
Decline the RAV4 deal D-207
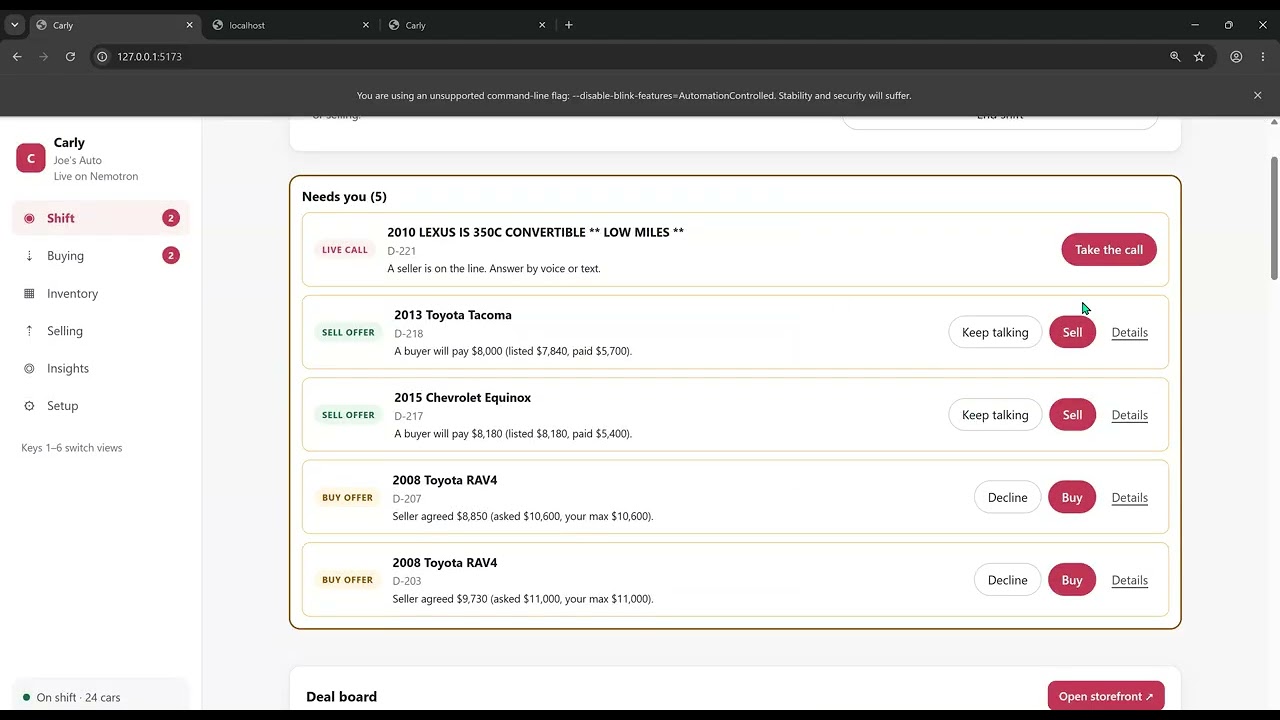coord(1007,497)
